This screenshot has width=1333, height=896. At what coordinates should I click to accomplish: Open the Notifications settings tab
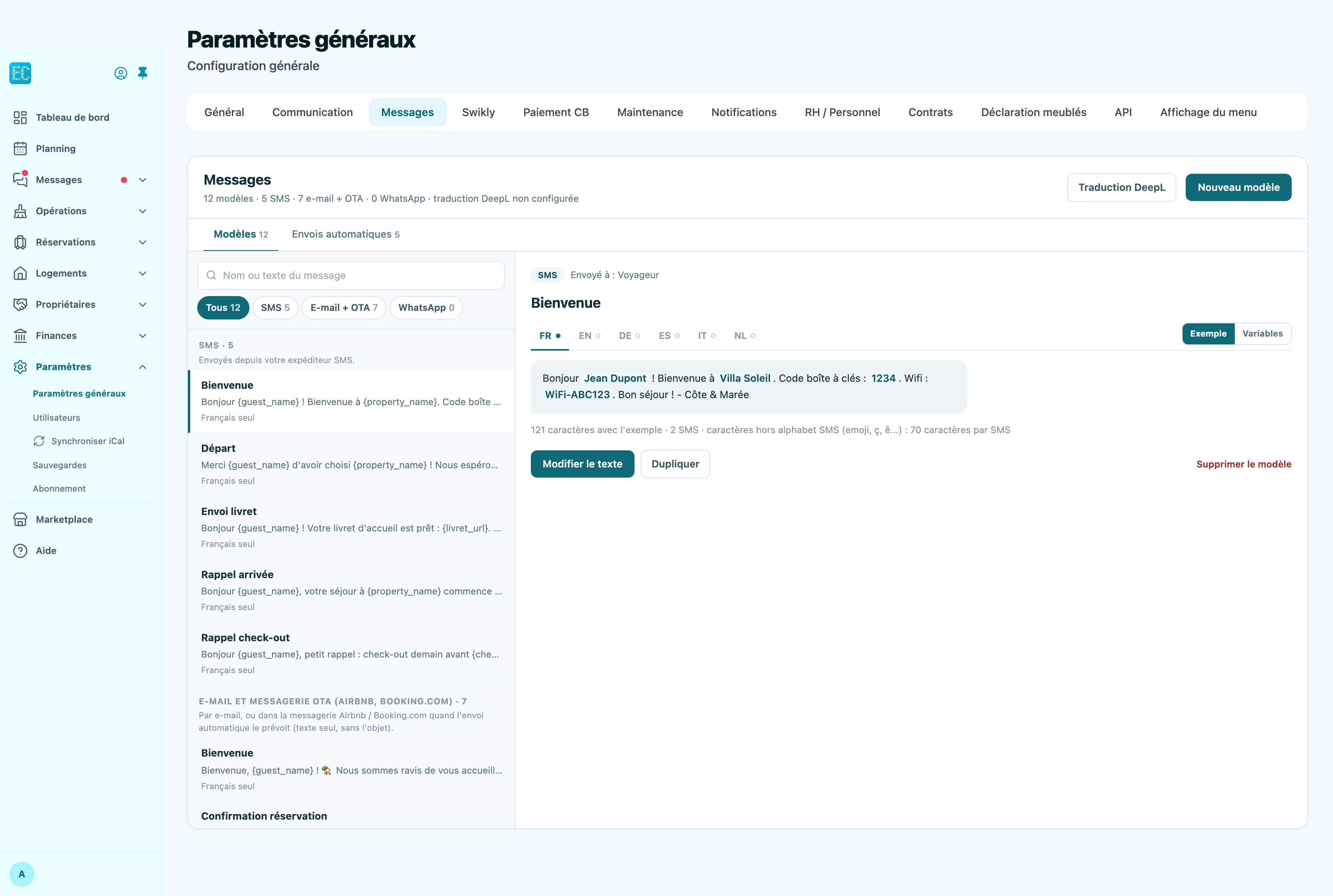pyautogui.click(x=744, y=113)
